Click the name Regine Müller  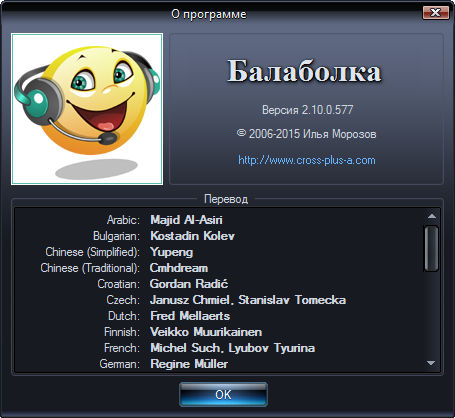point(189,364)
